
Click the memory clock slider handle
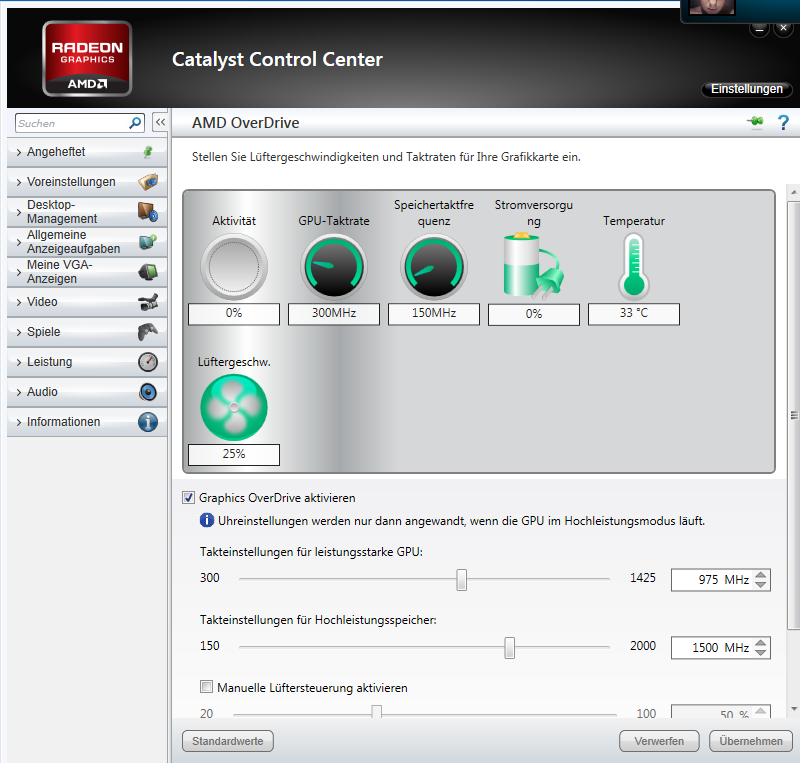point(509,648)
